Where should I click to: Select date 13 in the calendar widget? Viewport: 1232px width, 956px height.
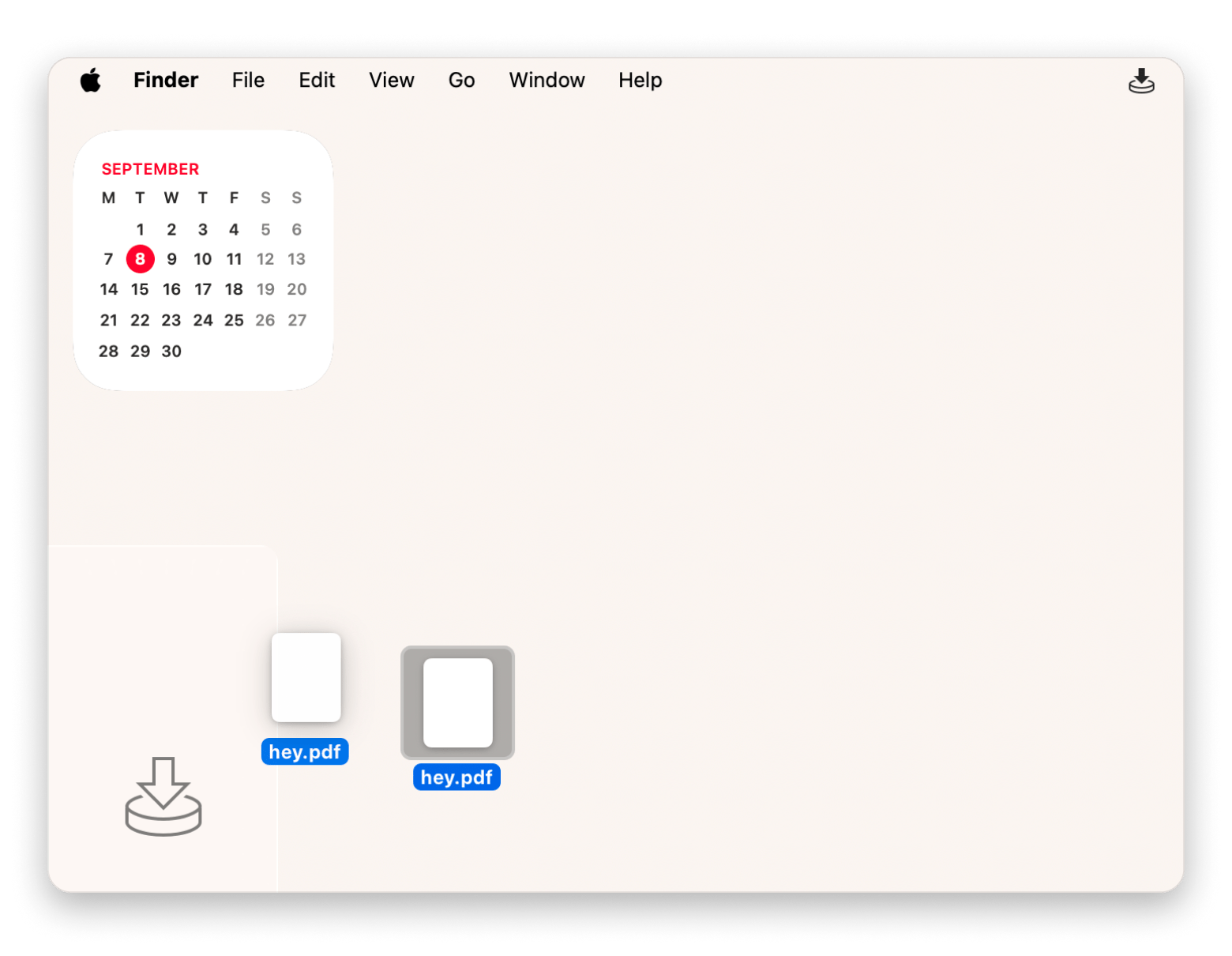point(296,259)
